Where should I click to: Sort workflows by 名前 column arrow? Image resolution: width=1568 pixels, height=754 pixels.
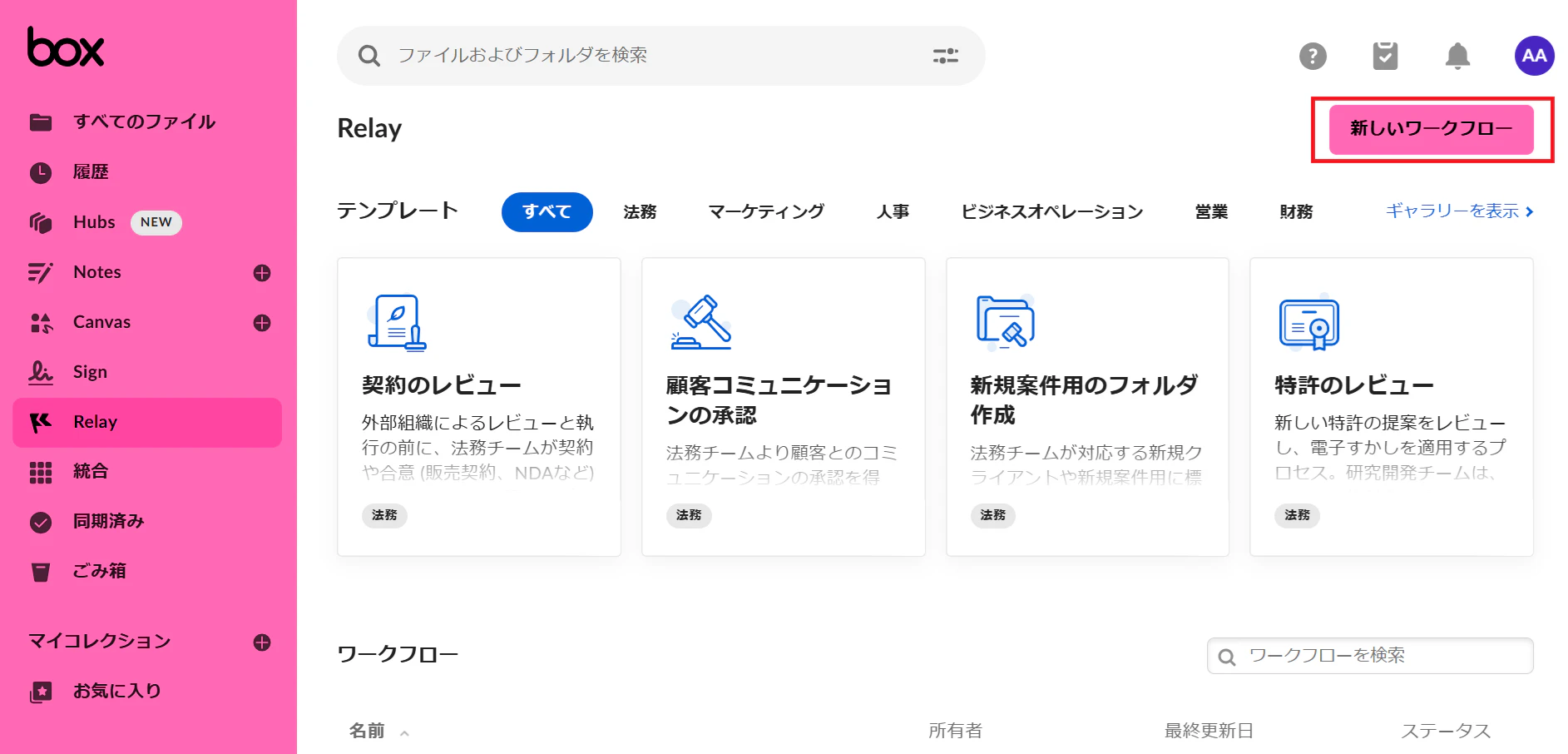click(404, 733)
